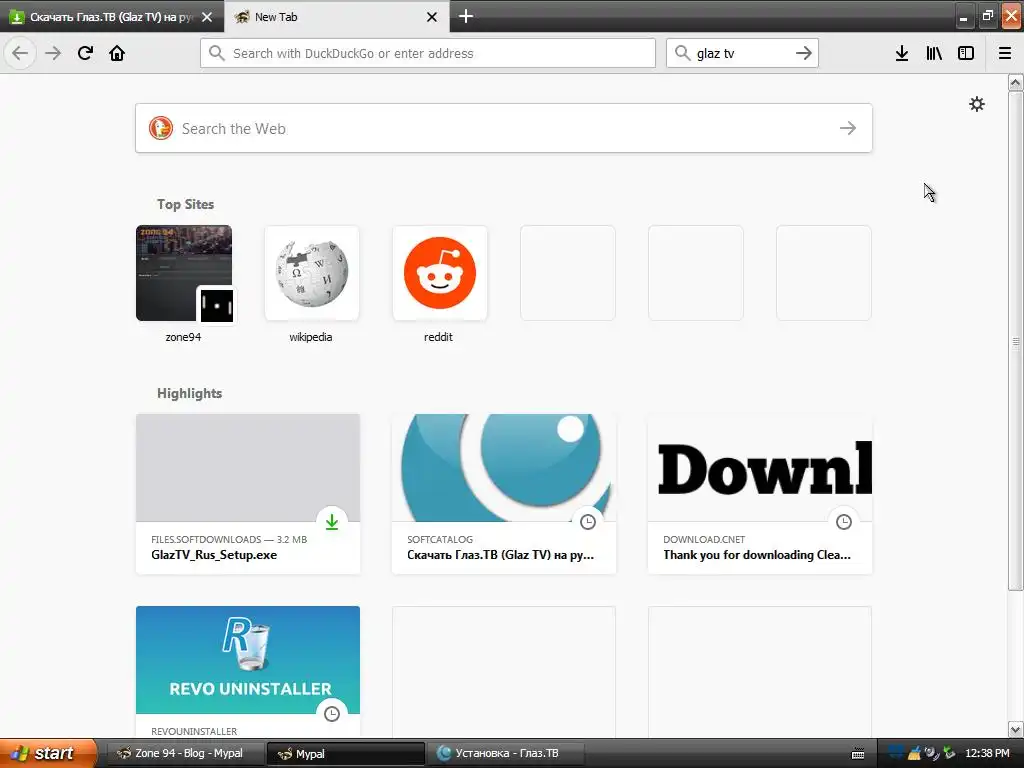Viewport: 1024px width, 768px height.
Task: Toggle the sidebar icon in toolbar
Action: (x=966, y=53)
